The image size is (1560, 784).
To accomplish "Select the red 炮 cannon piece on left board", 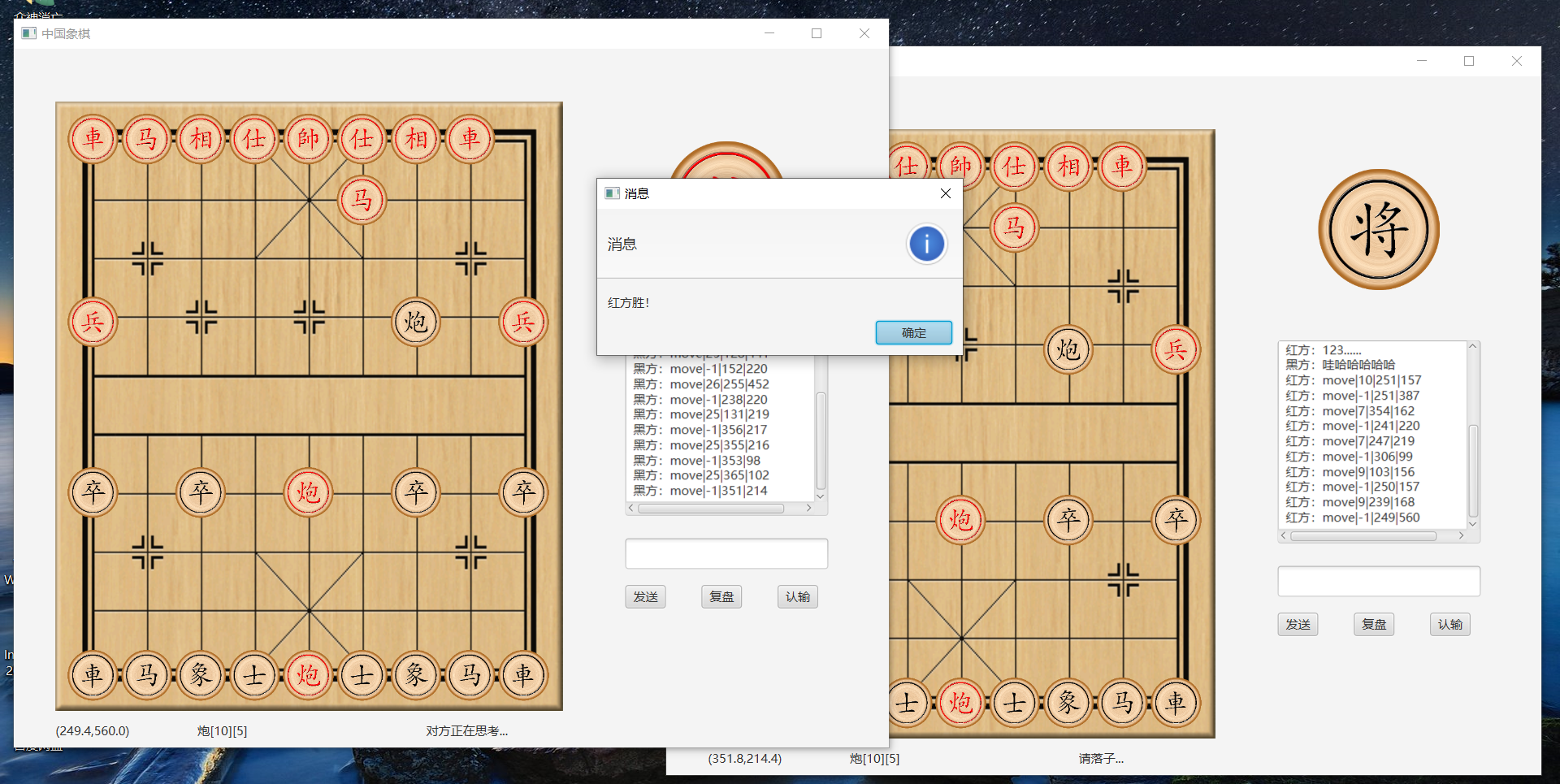I will pyautogui.click(x=308, y=492).
